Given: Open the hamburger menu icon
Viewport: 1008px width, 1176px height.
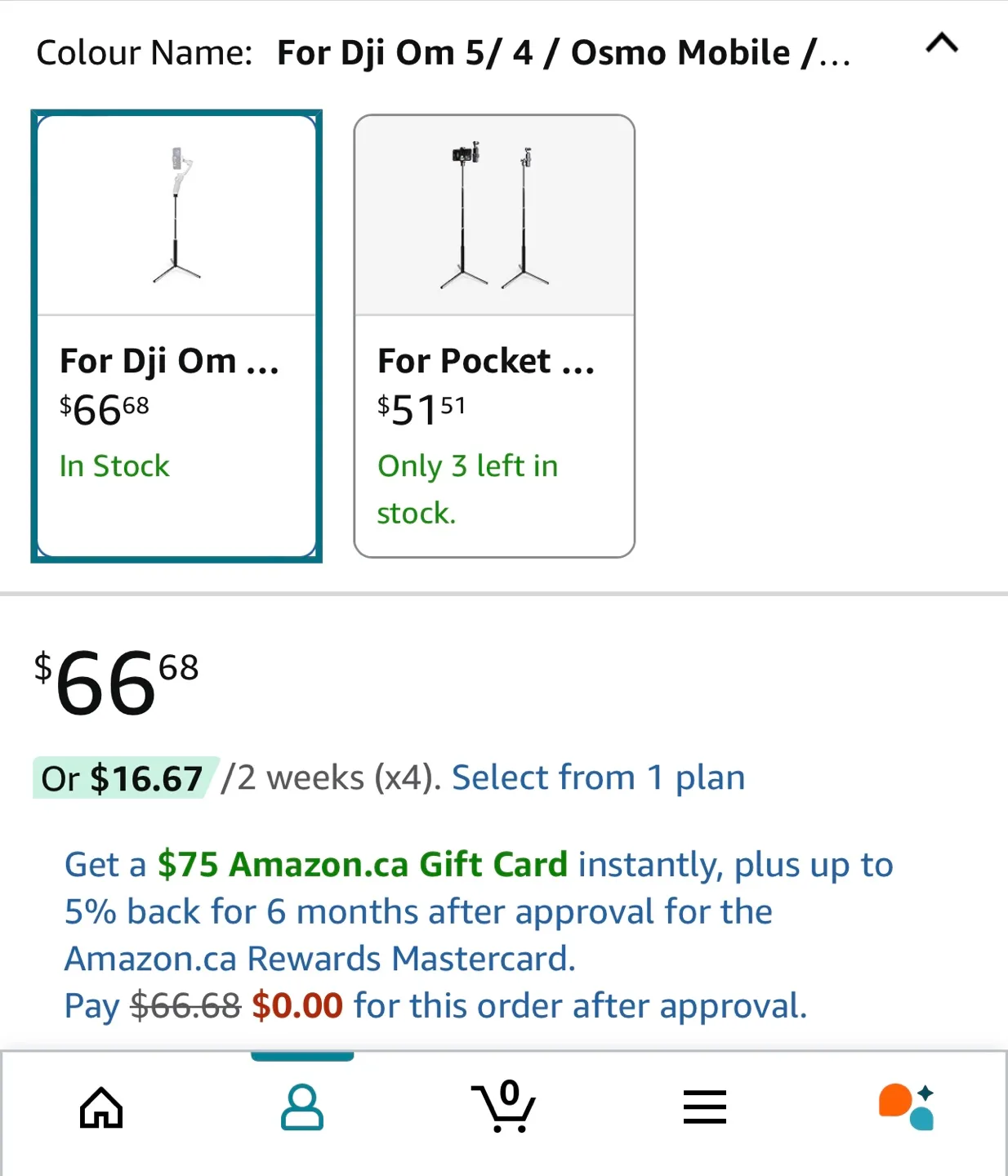Looking at the screenshot, I should (704, 1107).
